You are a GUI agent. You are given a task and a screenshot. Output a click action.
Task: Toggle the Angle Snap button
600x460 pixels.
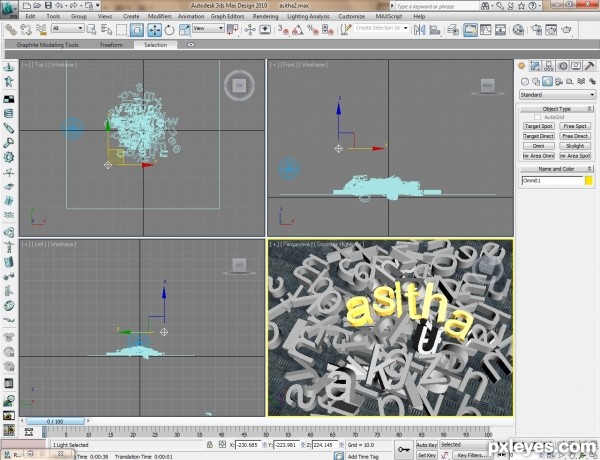[x=298, y=29]
